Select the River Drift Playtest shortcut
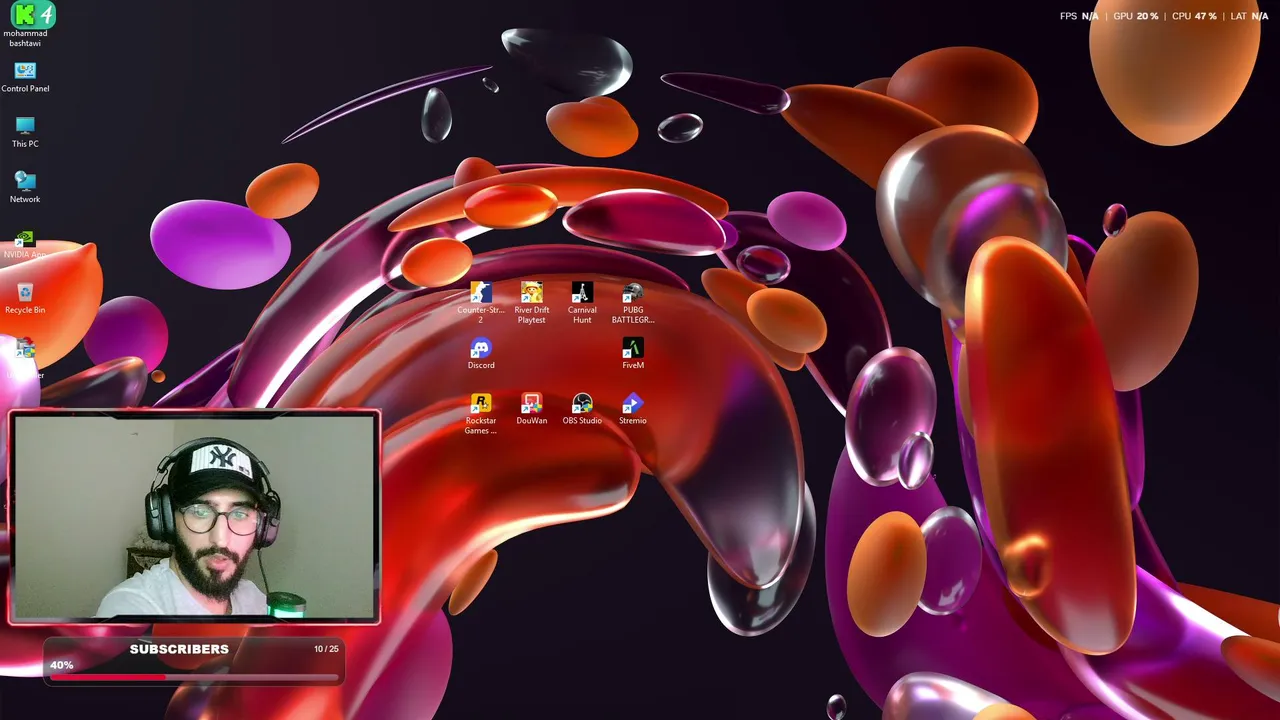Viewport: 1280px width, 720px height. [x=532, y=303]
